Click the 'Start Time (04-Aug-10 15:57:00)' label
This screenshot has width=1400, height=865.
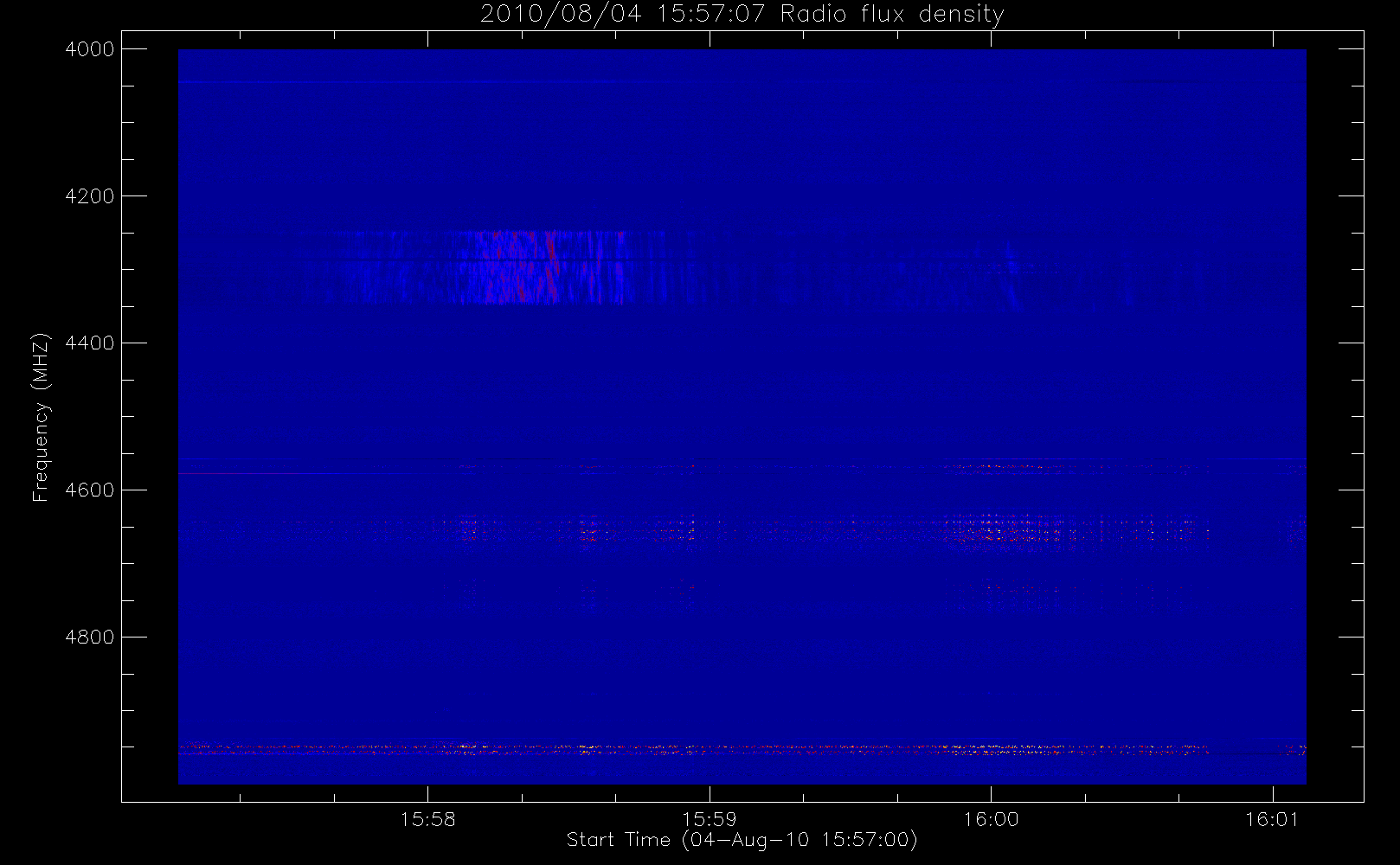[742, 840]
